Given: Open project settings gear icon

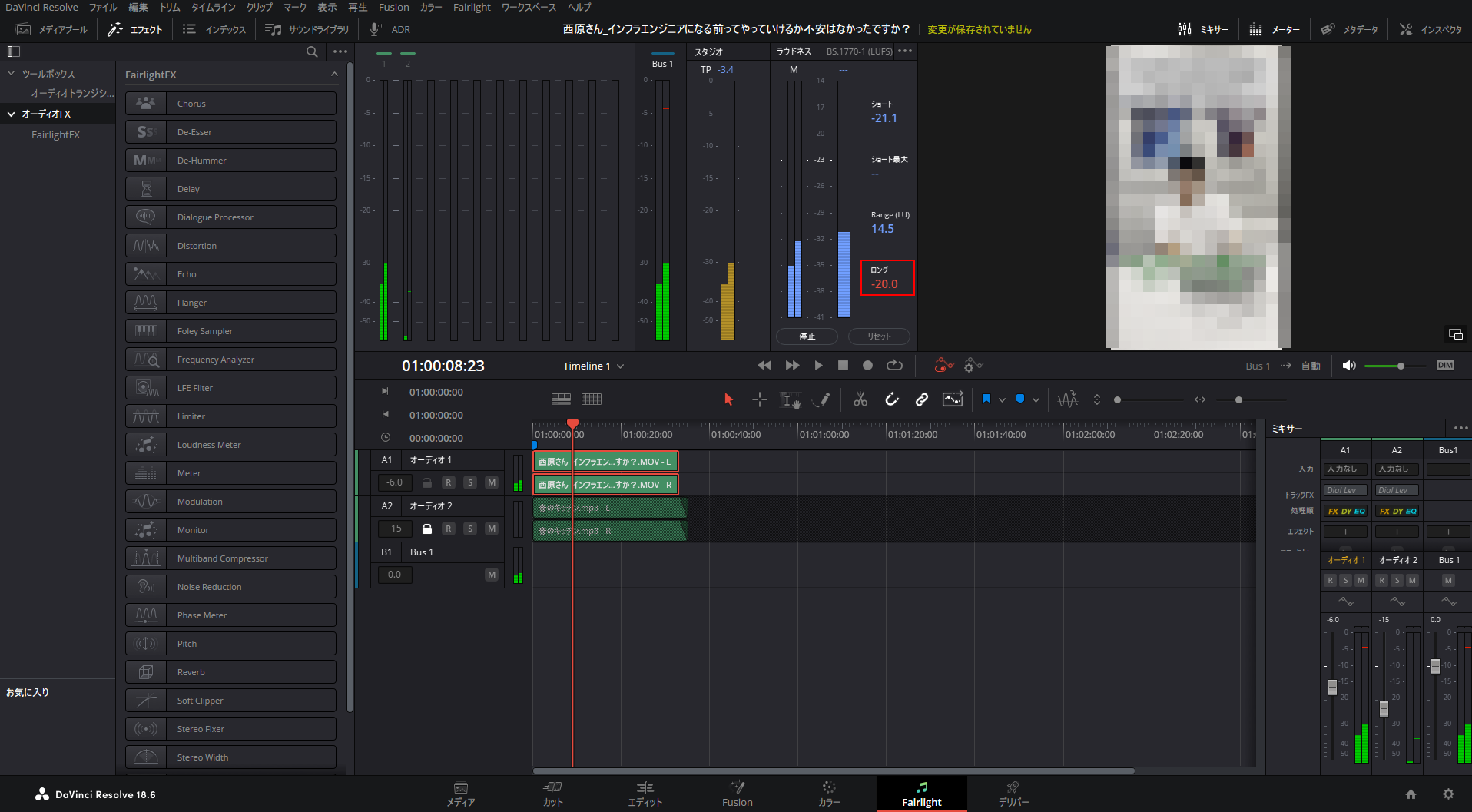Looking at the screenshot, I should [x=1448, y=794].
